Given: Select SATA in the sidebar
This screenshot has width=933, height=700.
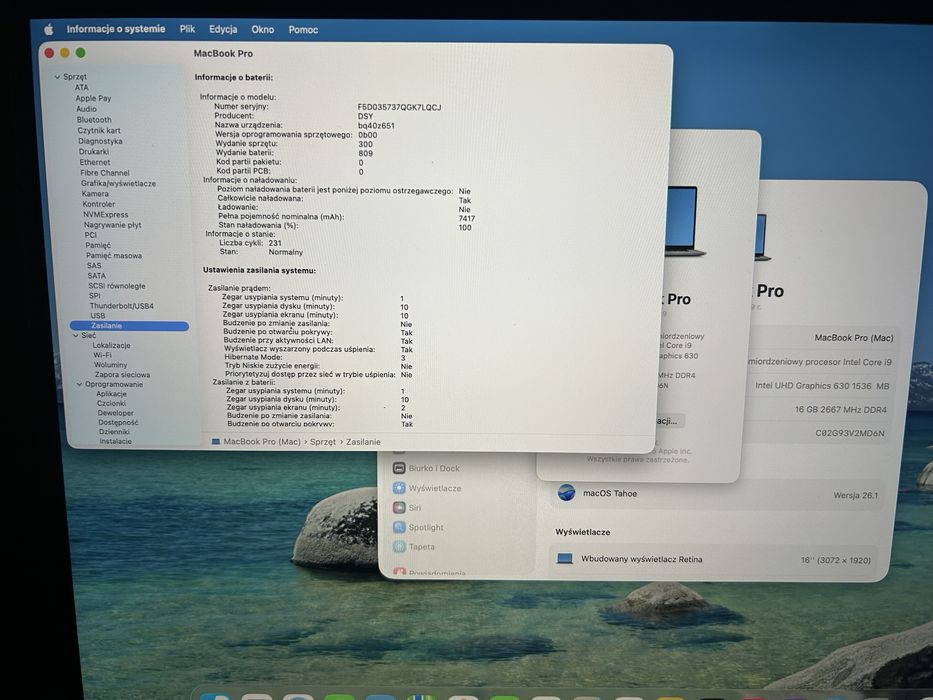Looking at the screenshot, I should [96, 276].
